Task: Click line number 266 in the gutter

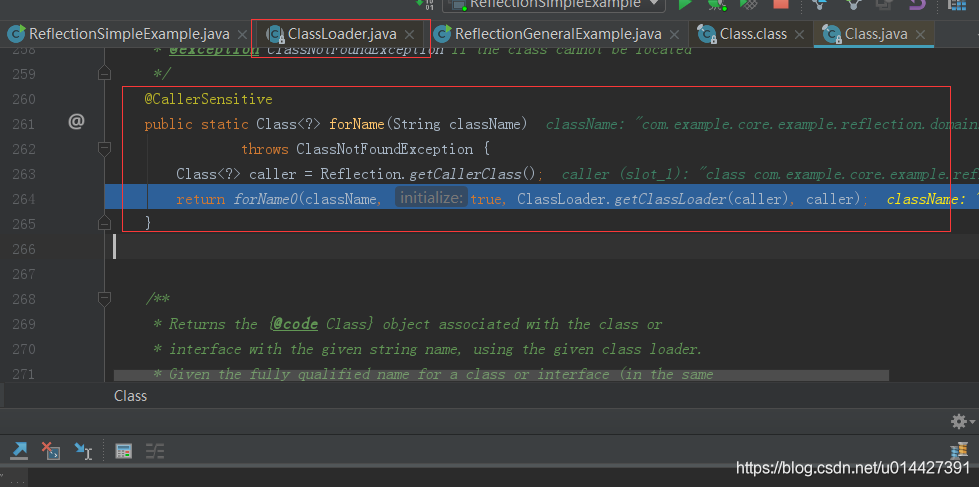Action: coord(24,249)
